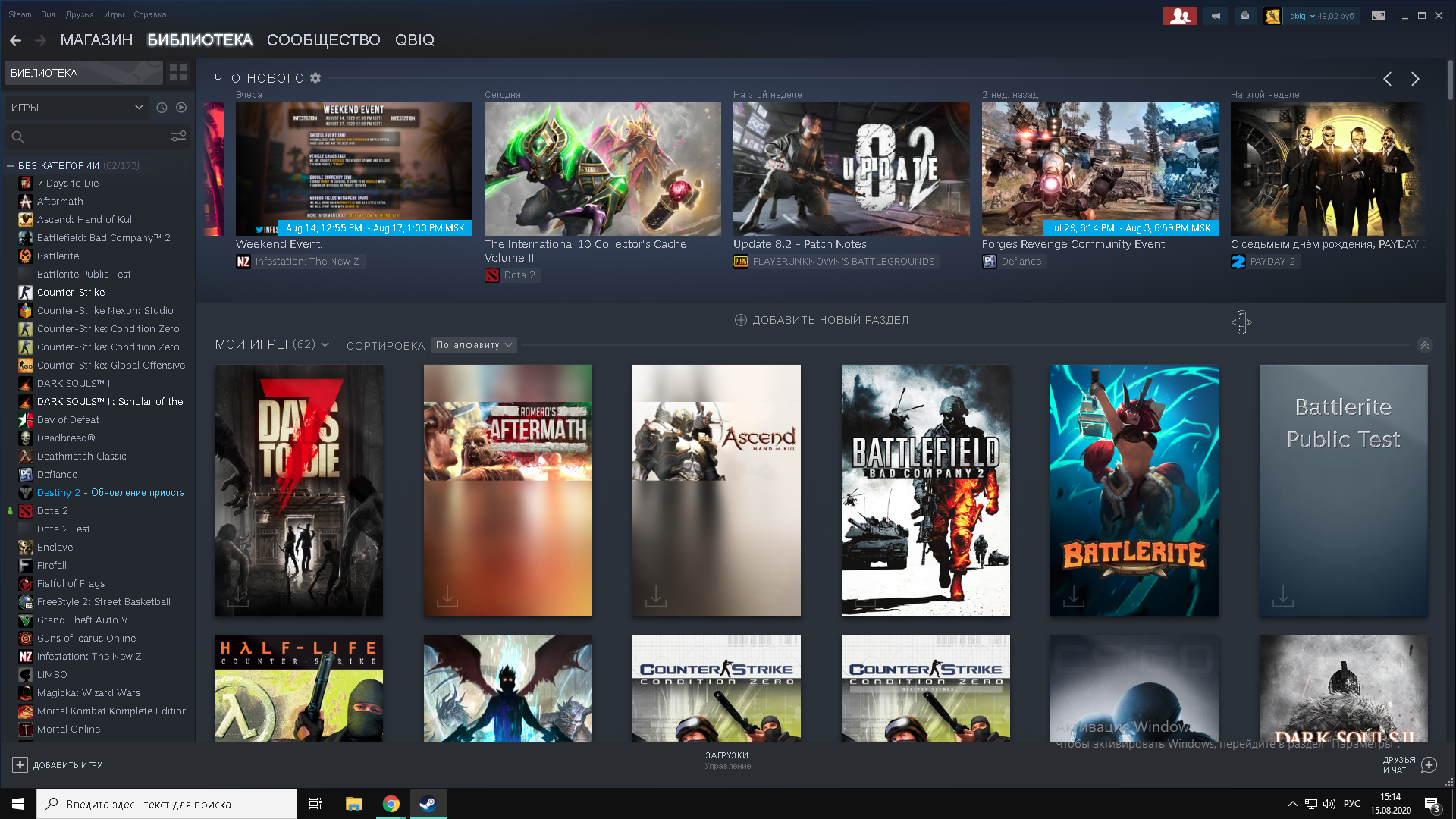This screenshot has height=819, width=1456.
Task: Click the user avatar in header
Action: 1272,16
